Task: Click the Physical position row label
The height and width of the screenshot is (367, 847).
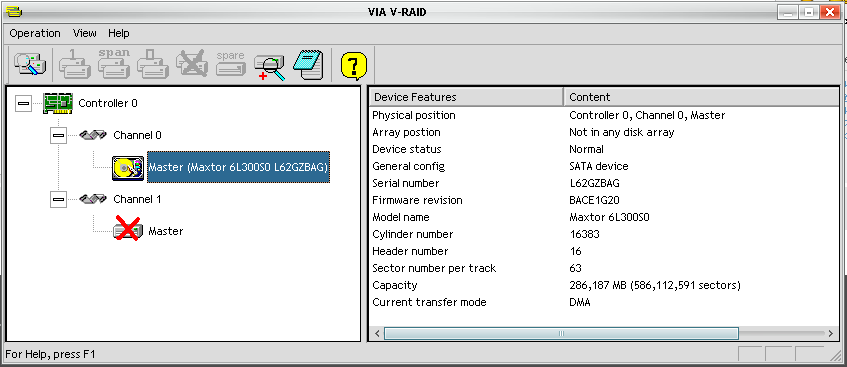Action: point(414,116)
